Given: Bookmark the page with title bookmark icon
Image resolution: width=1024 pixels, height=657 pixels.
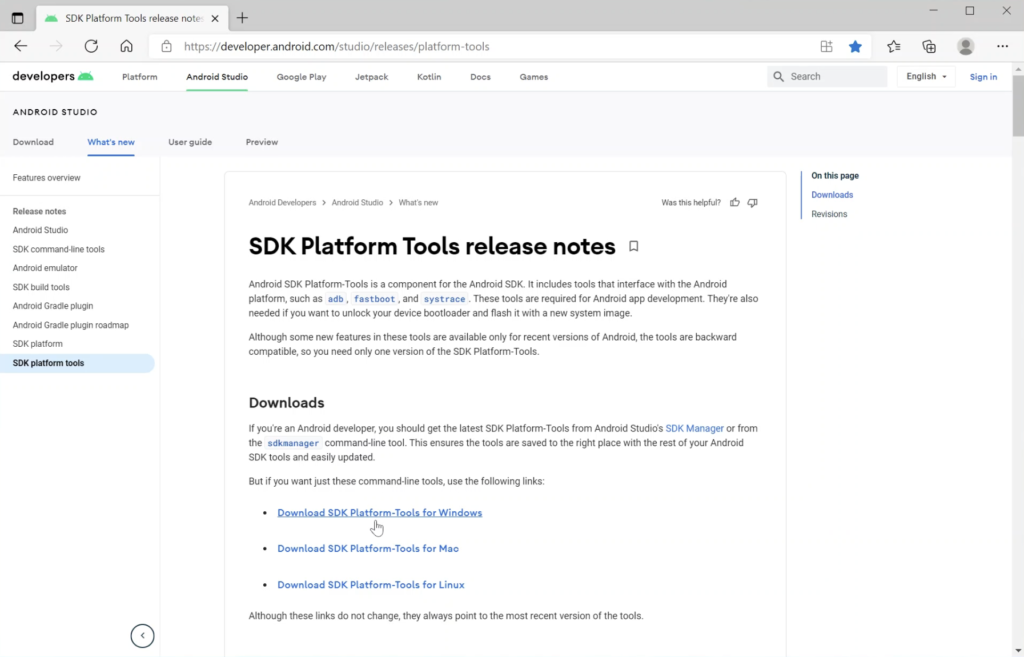Looking at the screenshot, I should point(633,246).
